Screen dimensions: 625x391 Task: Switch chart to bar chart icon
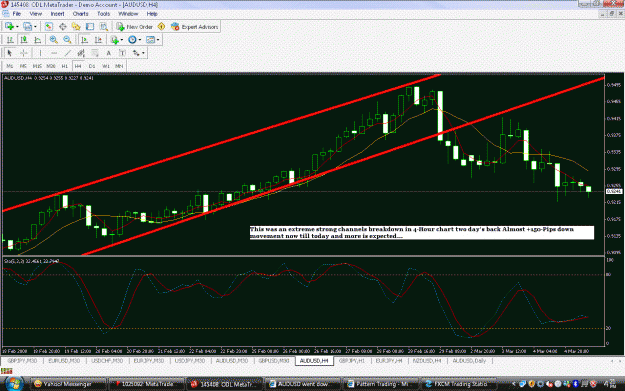pos(10,40)
